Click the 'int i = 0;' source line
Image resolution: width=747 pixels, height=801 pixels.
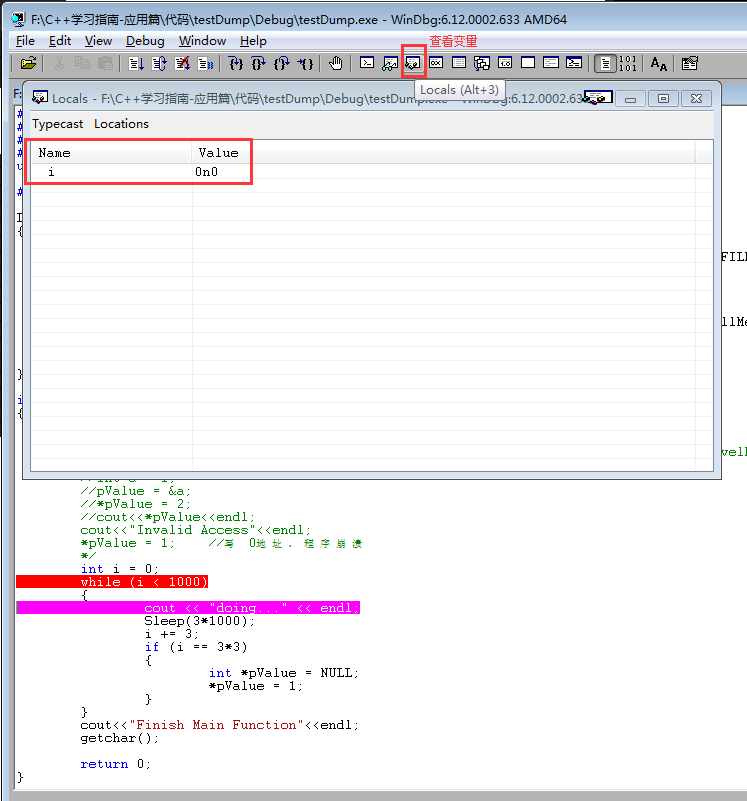(x=120, y=569)
